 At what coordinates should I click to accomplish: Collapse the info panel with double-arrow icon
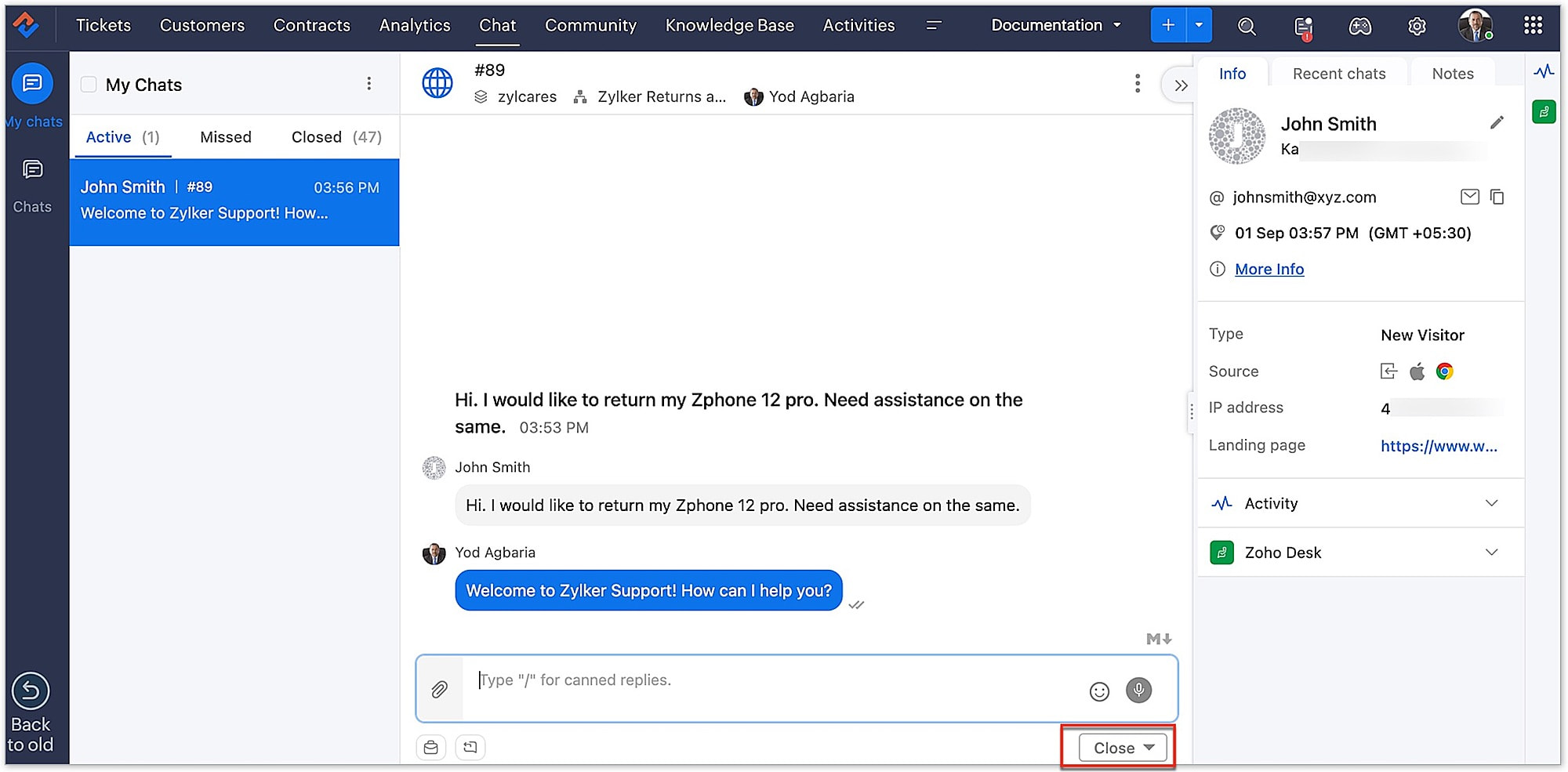(1181, 85)
